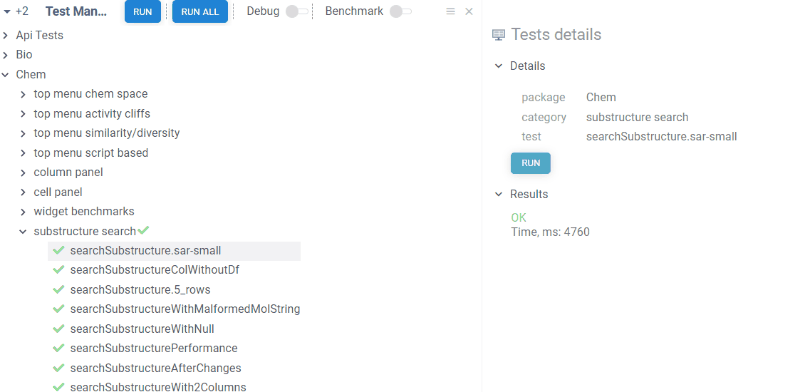Expand the Bio node
The image size is (800, 392).
[x=6, y=55]
